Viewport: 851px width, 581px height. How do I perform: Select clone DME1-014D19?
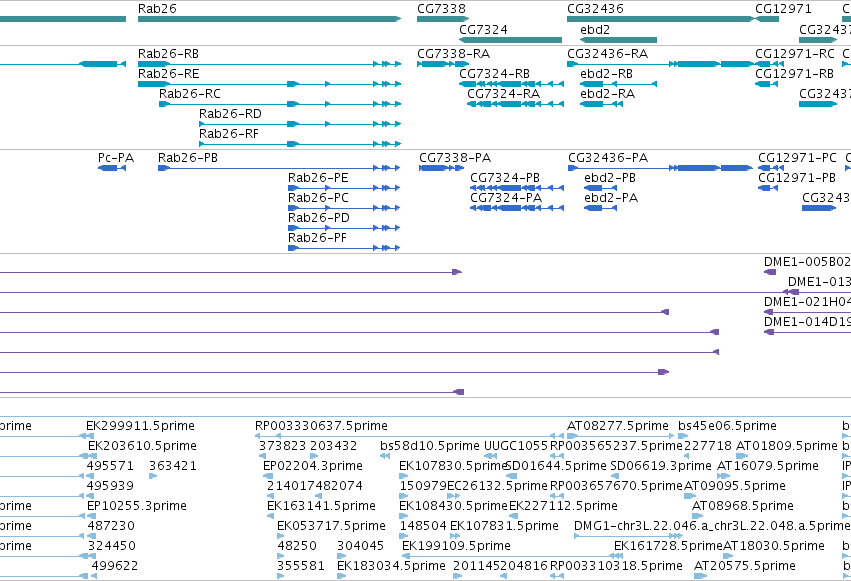[807, 332]
